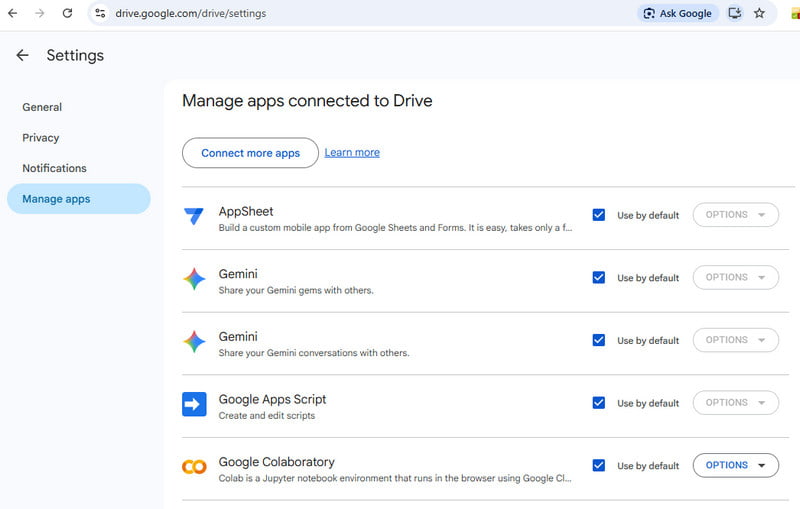Viewport: 800px width, 509px height.
Task: Open OPTIONS dropdown for Gemini gems row
Action: (x=736, y=277)
